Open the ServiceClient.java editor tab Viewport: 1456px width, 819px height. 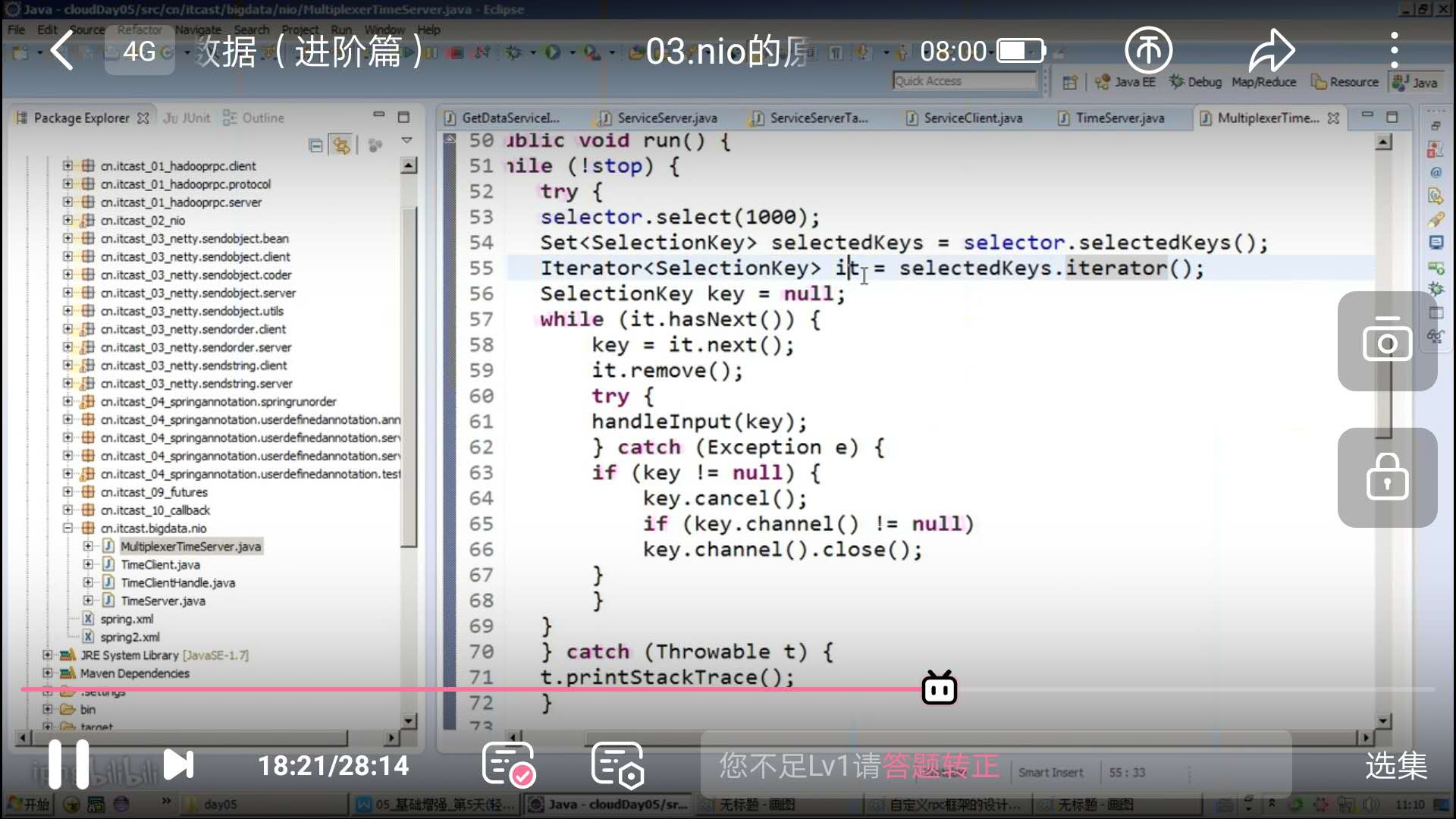[x=972, y=118]
